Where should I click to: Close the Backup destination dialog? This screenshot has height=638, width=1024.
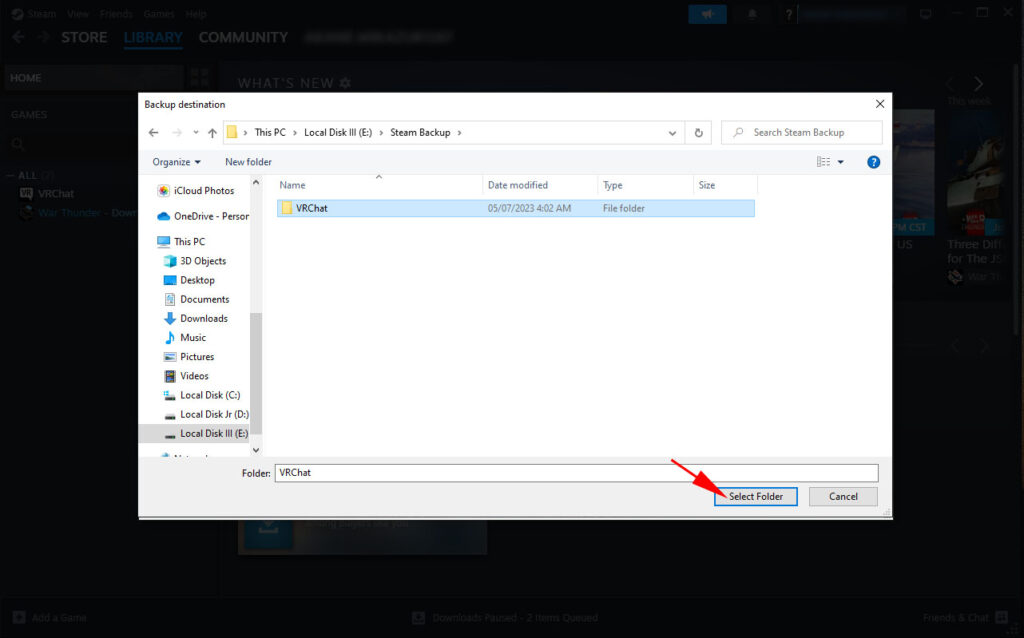[880, 104]
